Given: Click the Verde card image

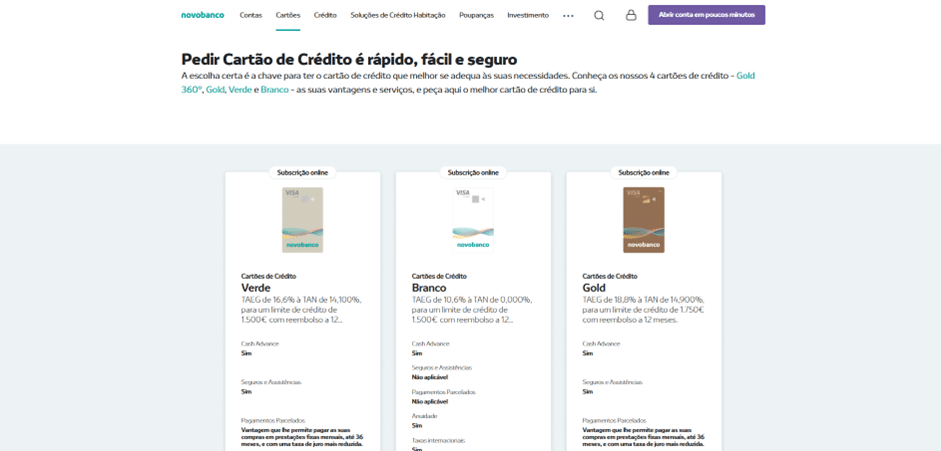Looking at the screenshot, I should coord(302,220).
